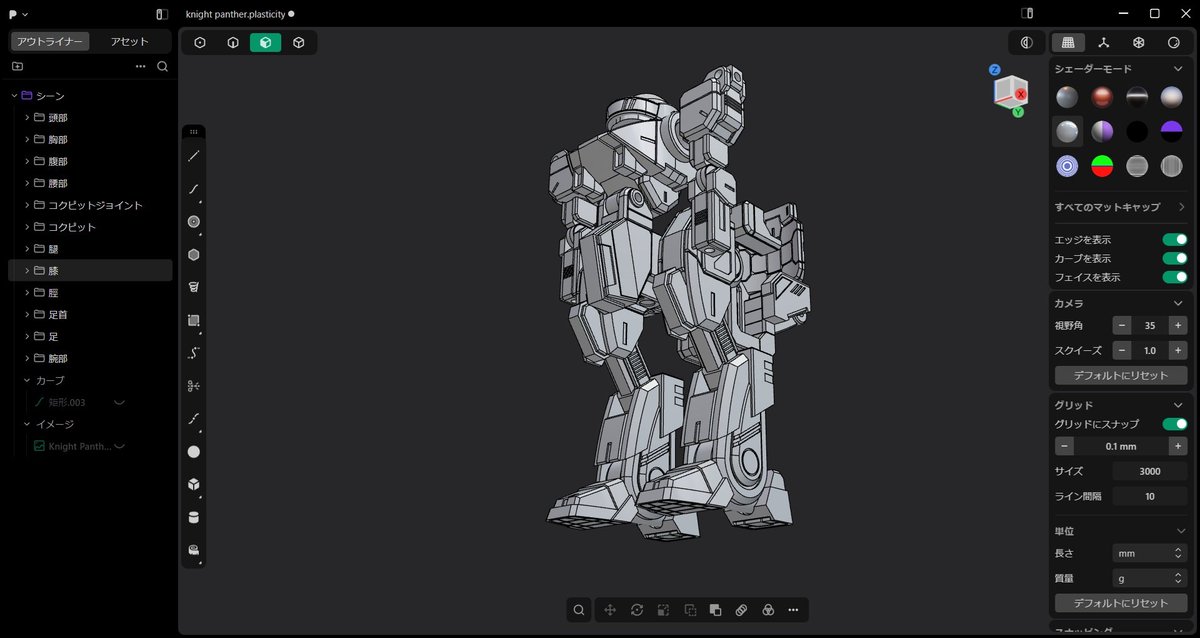Activate the Move command in bottom toolbar
The width and height of the screenshot is (1200, 638).
click(x=610, y=610)
